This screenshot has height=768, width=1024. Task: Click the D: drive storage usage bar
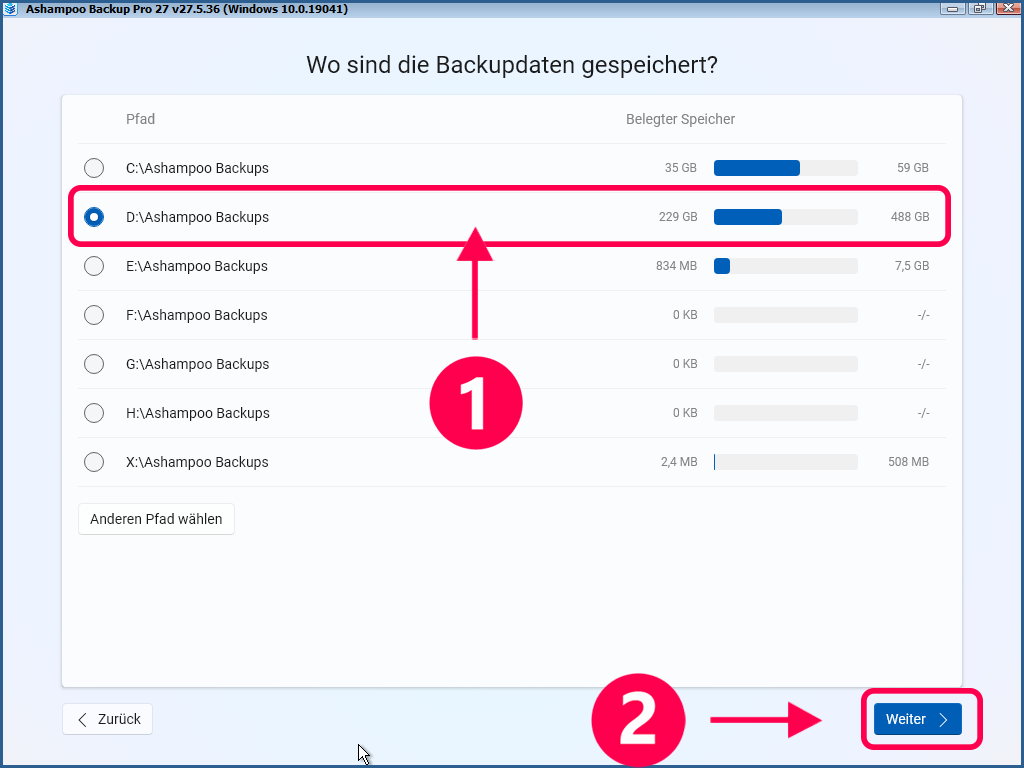click(x=786, y=217)
